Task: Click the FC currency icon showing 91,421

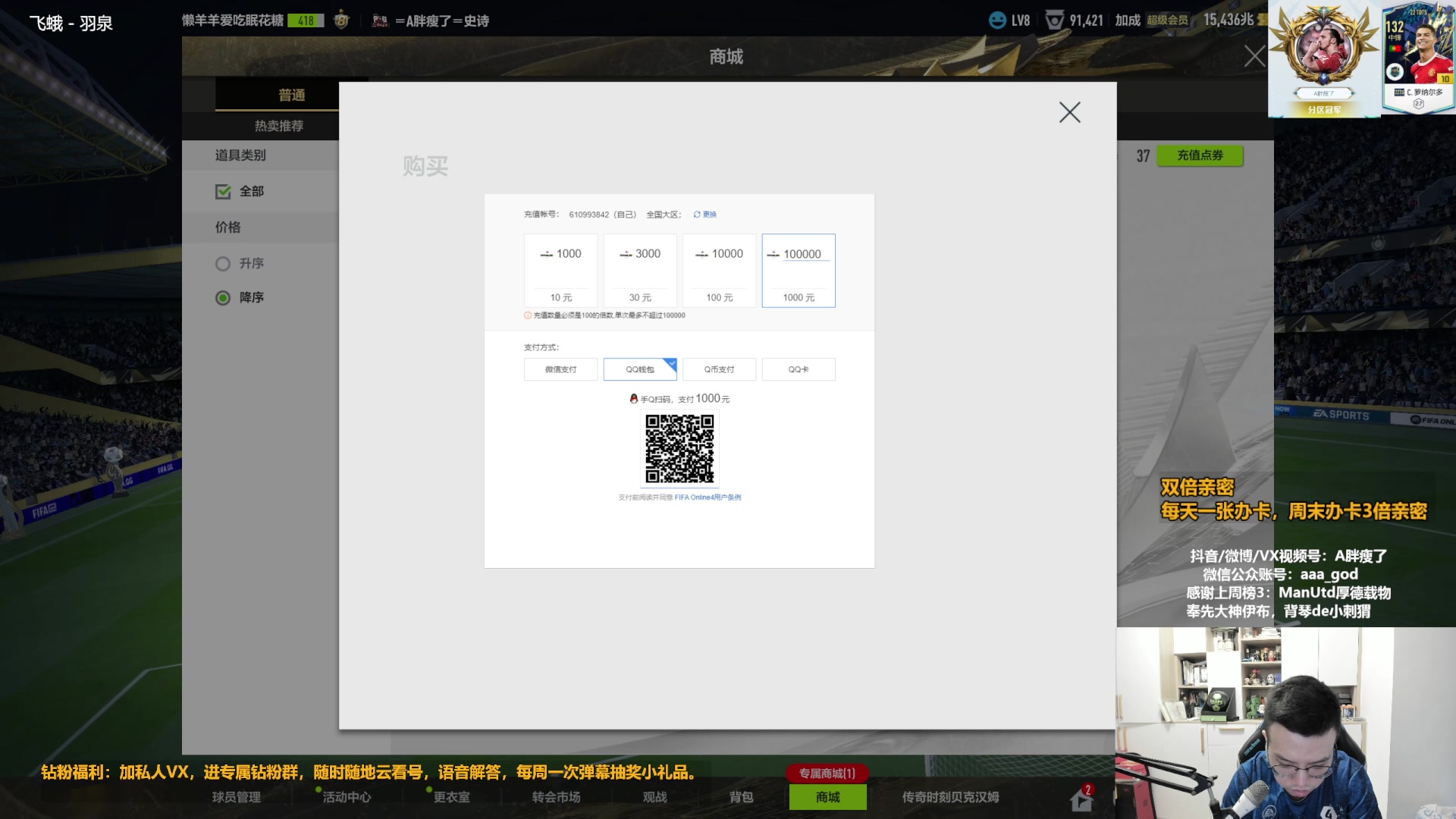Action: point(1054,20)
